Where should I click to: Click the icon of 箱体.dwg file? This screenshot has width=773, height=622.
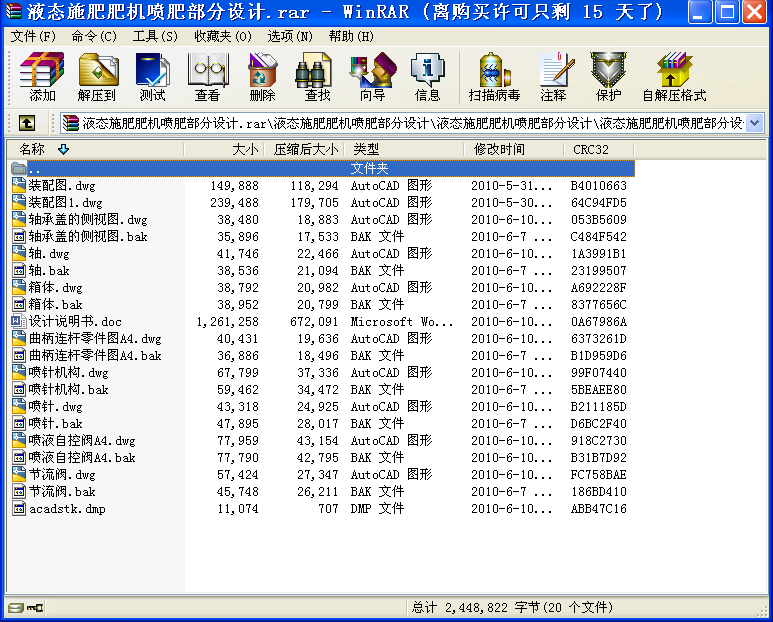(19, 287)
